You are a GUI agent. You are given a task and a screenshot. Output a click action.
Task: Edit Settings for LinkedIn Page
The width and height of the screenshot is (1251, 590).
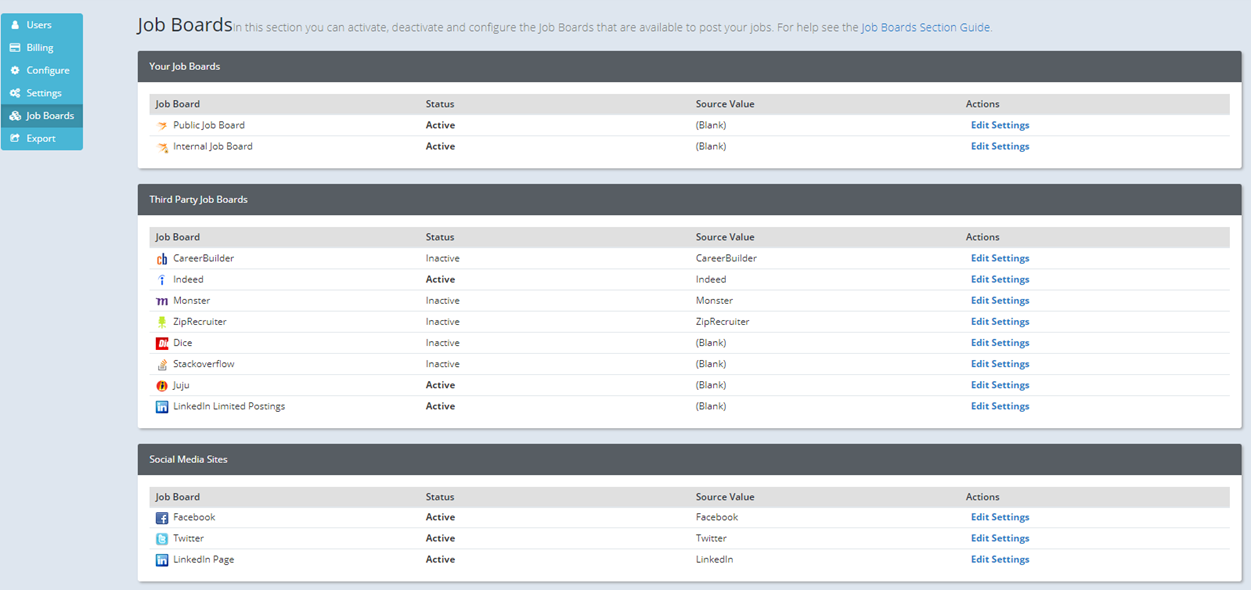[999, 559]
